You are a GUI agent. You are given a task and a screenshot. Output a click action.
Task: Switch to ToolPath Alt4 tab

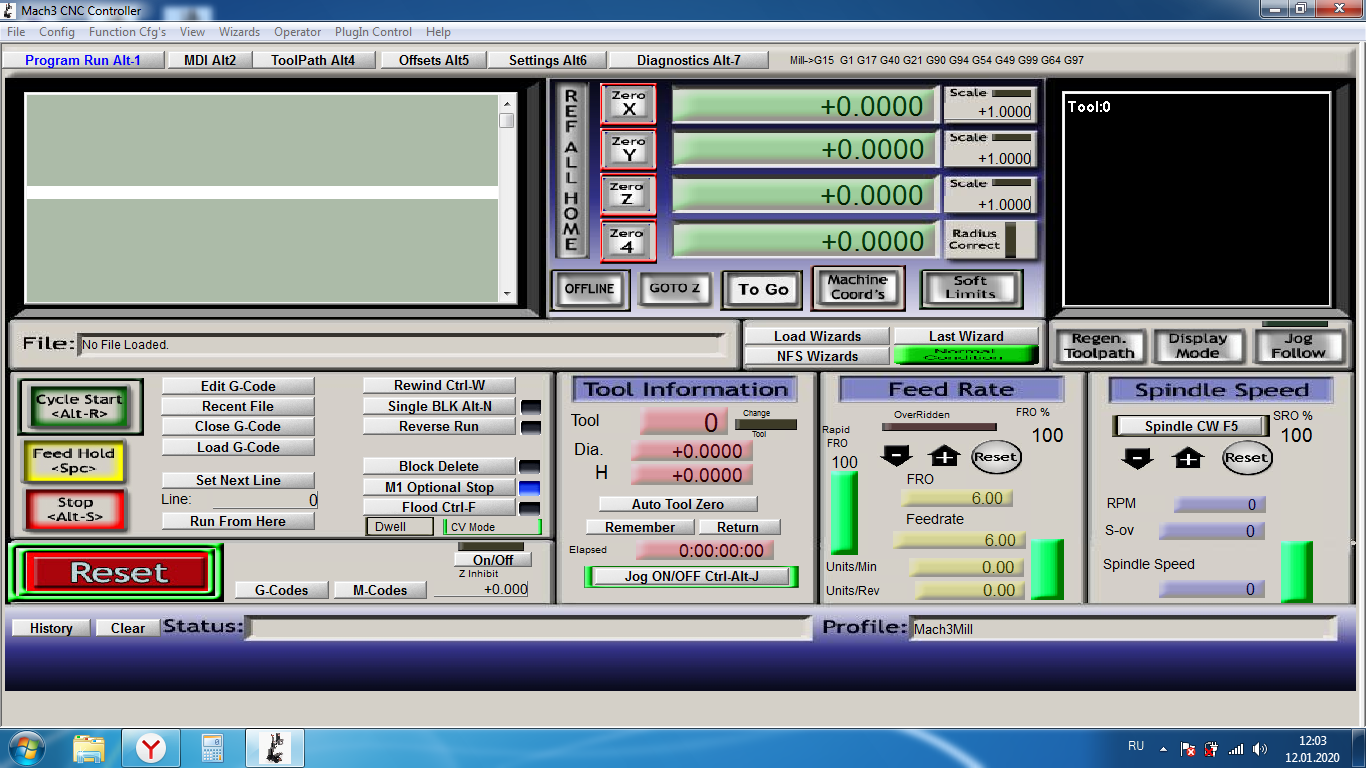coord(313,60)
